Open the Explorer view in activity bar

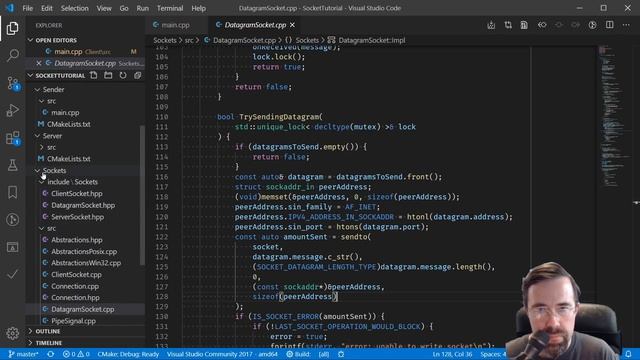pos(12,28)
